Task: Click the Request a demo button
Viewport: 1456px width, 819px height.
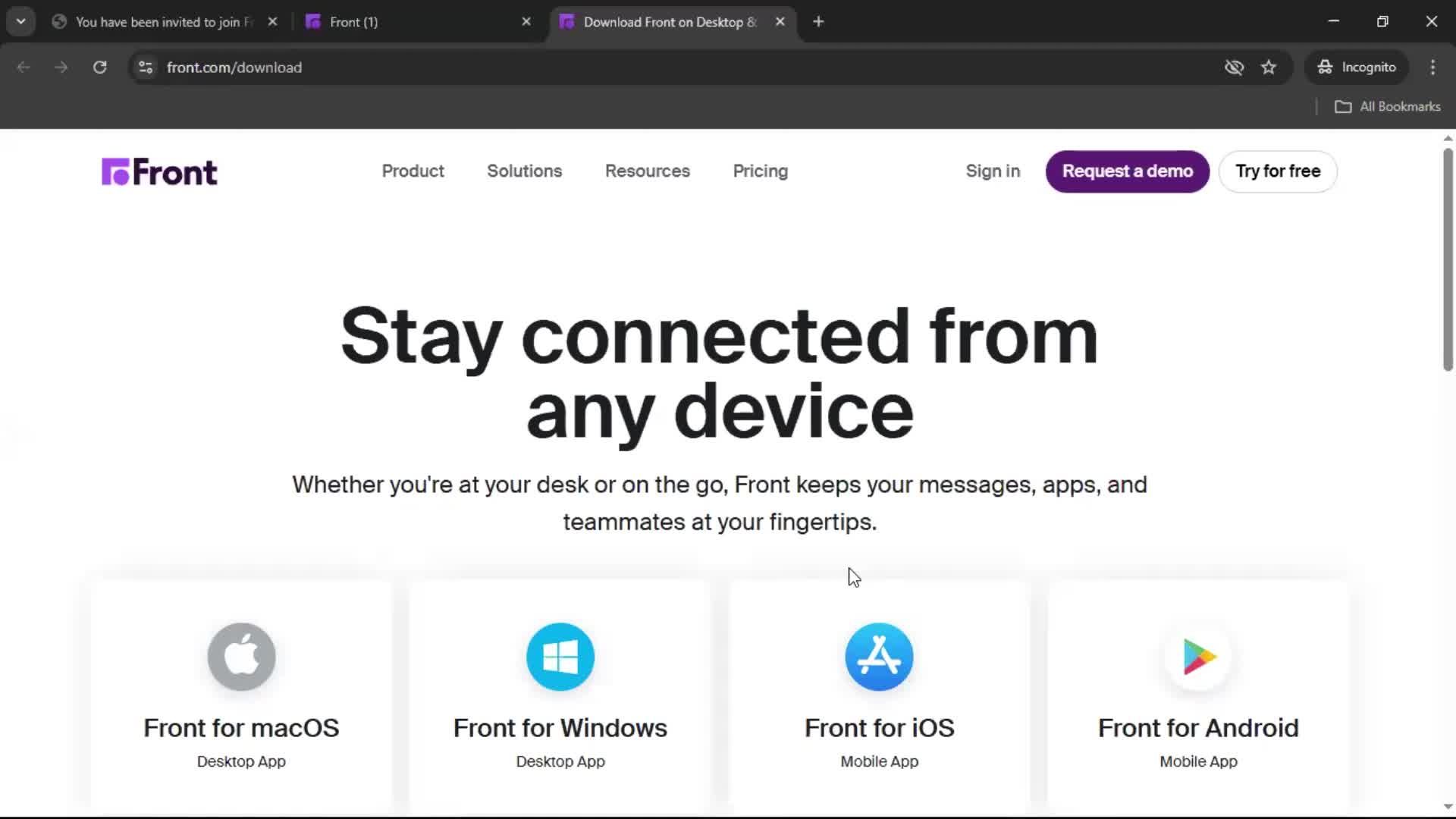Action: tap(1127, 171)
